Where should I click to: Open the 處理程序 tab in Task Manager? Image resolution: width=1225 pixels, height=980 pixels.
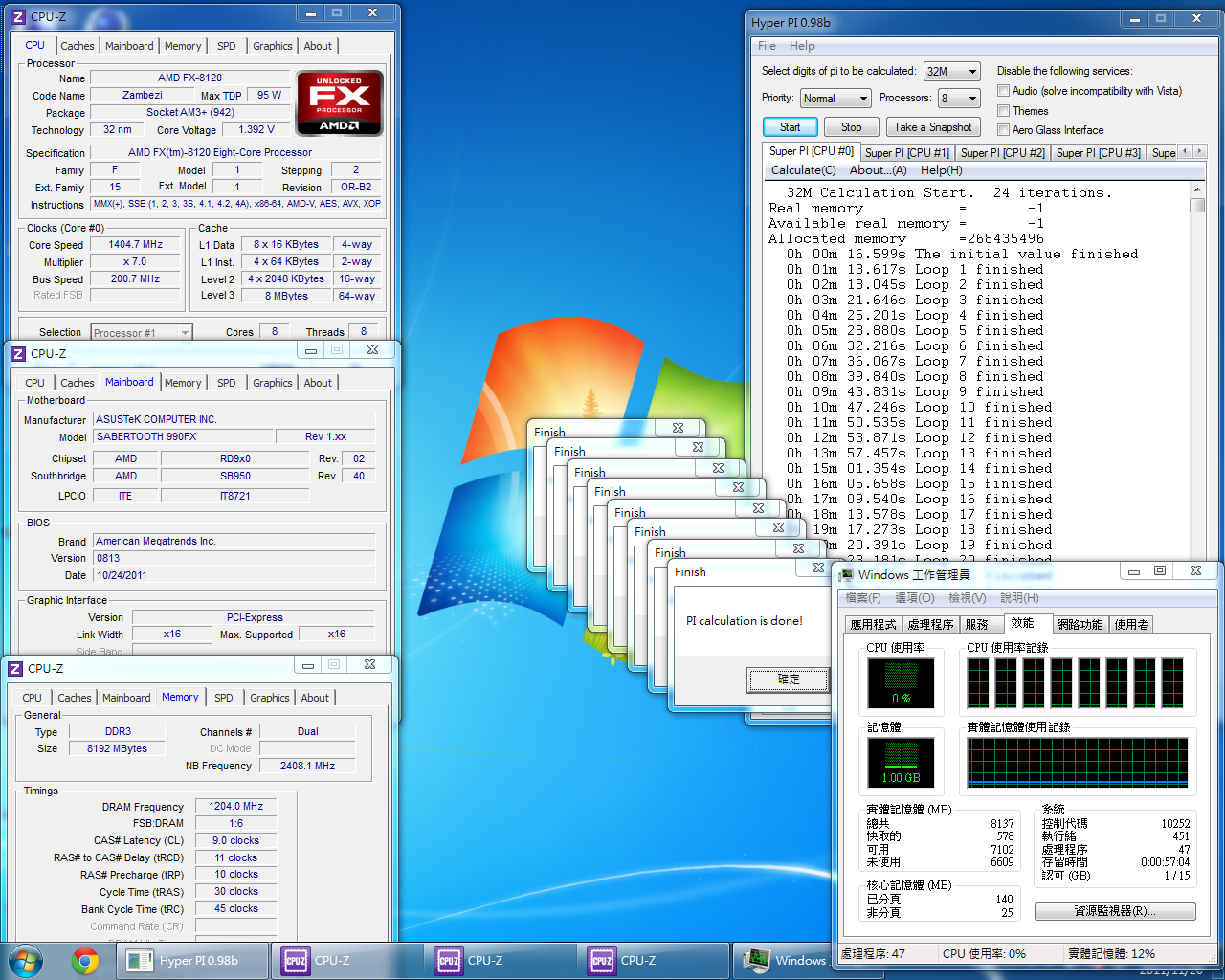pos(930,625)
